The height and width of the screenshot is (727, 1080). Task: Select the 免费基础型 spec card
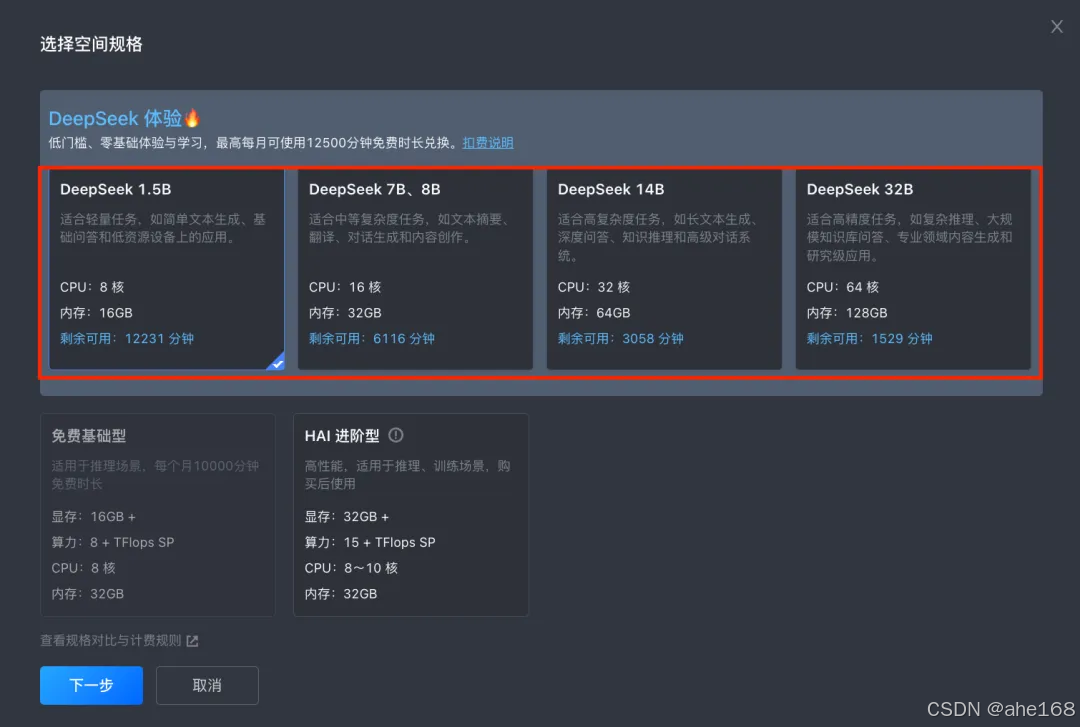[x=158, y=515]
